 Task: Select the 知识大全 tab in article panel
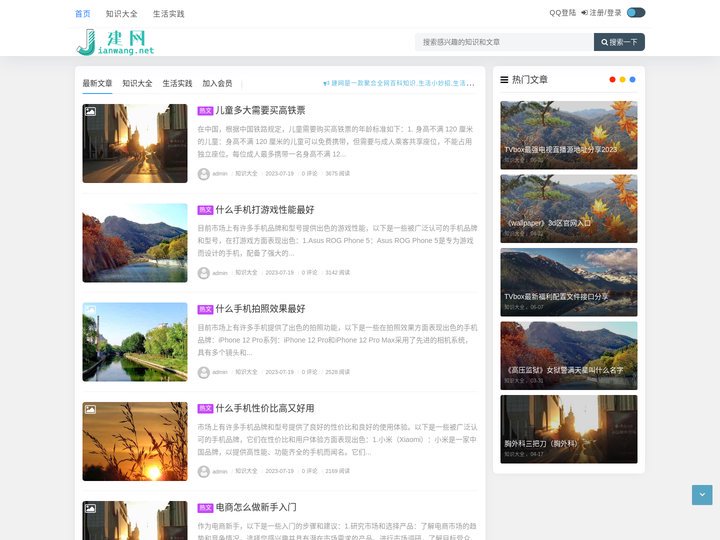137,83
